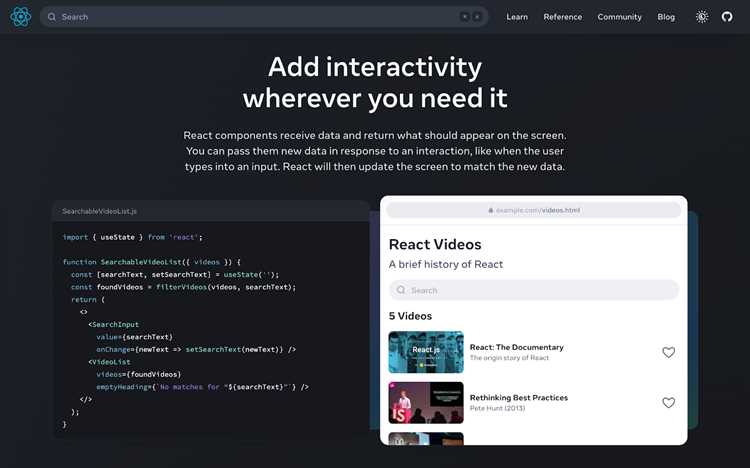This screenshot has height=468, width=750.
Task: Click 'Add interactivity wherever you need it' heading
Action: 375,82
